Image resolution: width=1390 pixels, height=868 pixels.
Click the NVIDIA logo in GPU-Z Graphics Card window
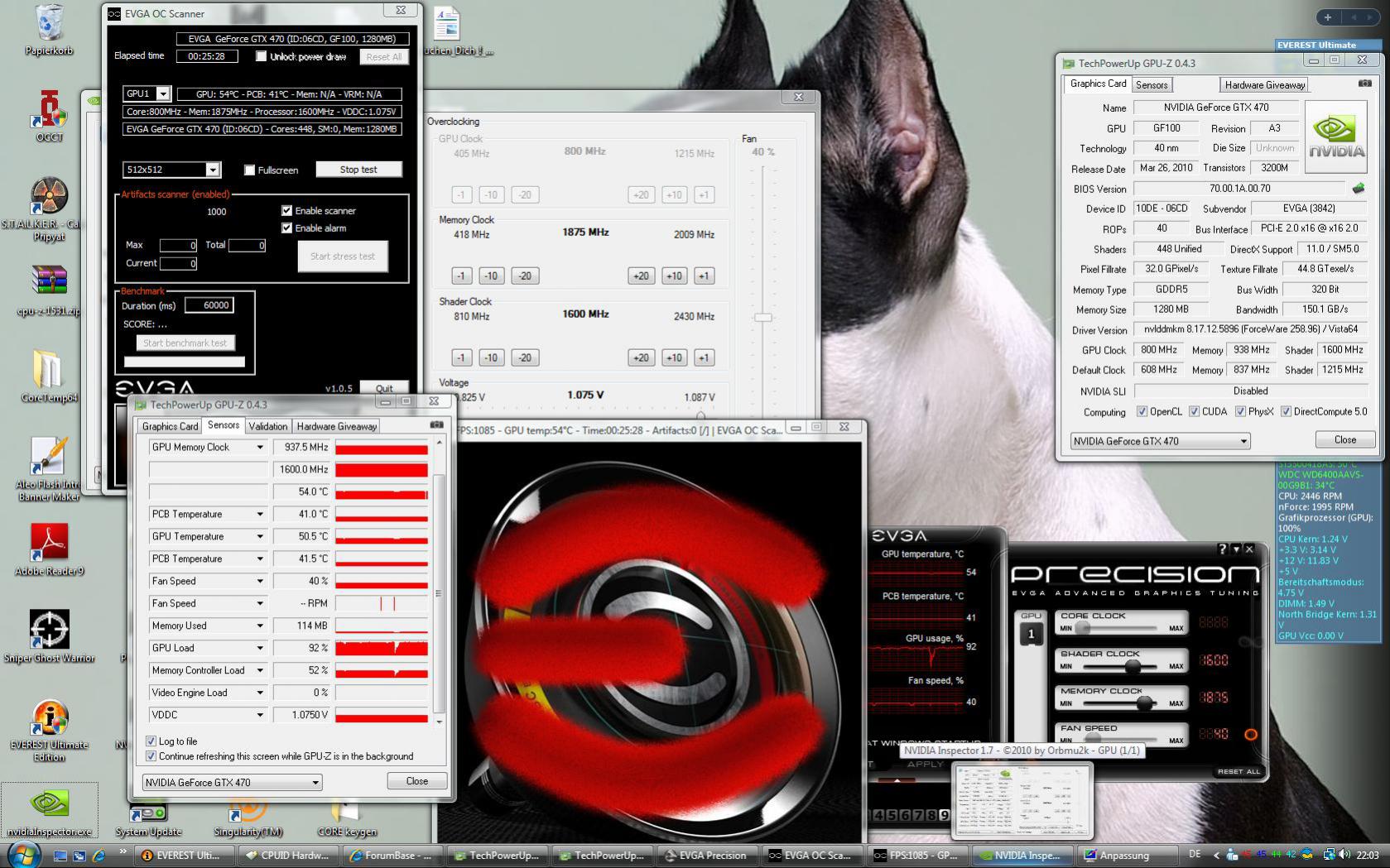pos(1336,137)
